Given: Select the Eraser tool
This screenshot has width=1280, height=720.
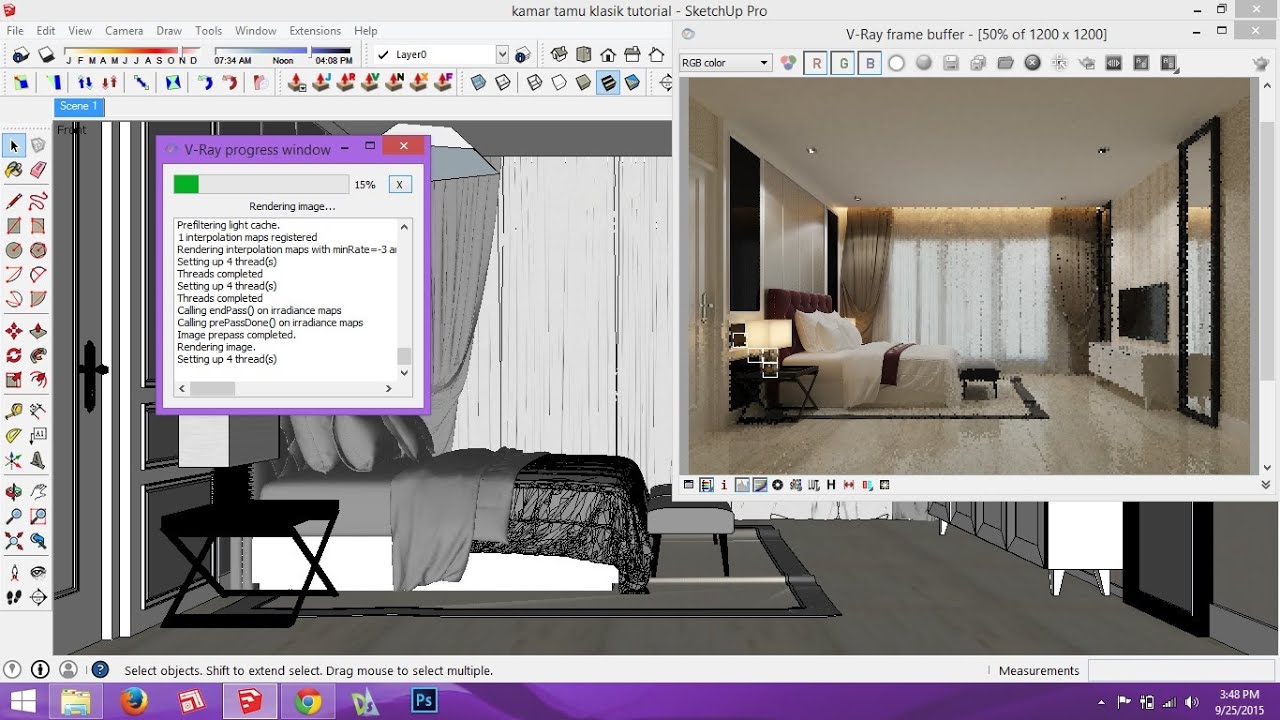Looking at the screenshot, I should coord(38,171).
